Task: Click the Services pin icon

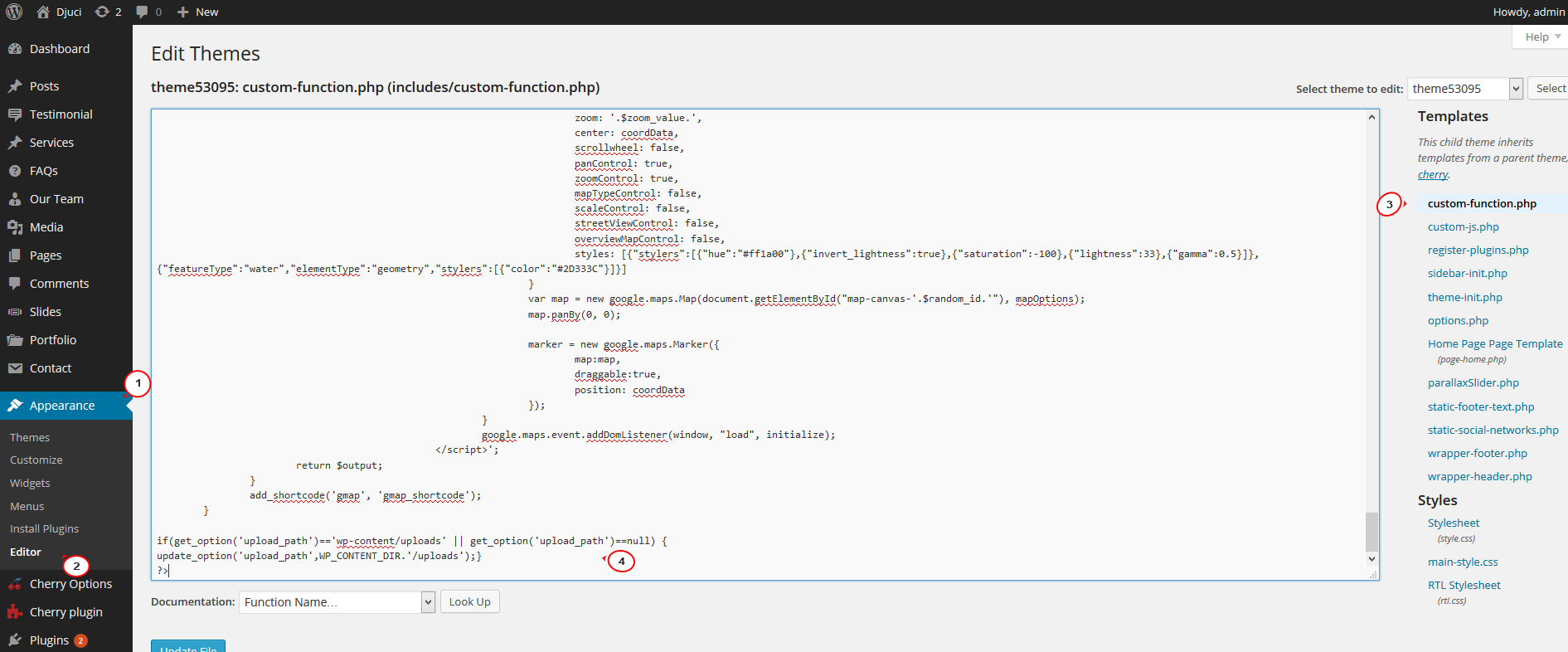Action: [x=15, y=143]
